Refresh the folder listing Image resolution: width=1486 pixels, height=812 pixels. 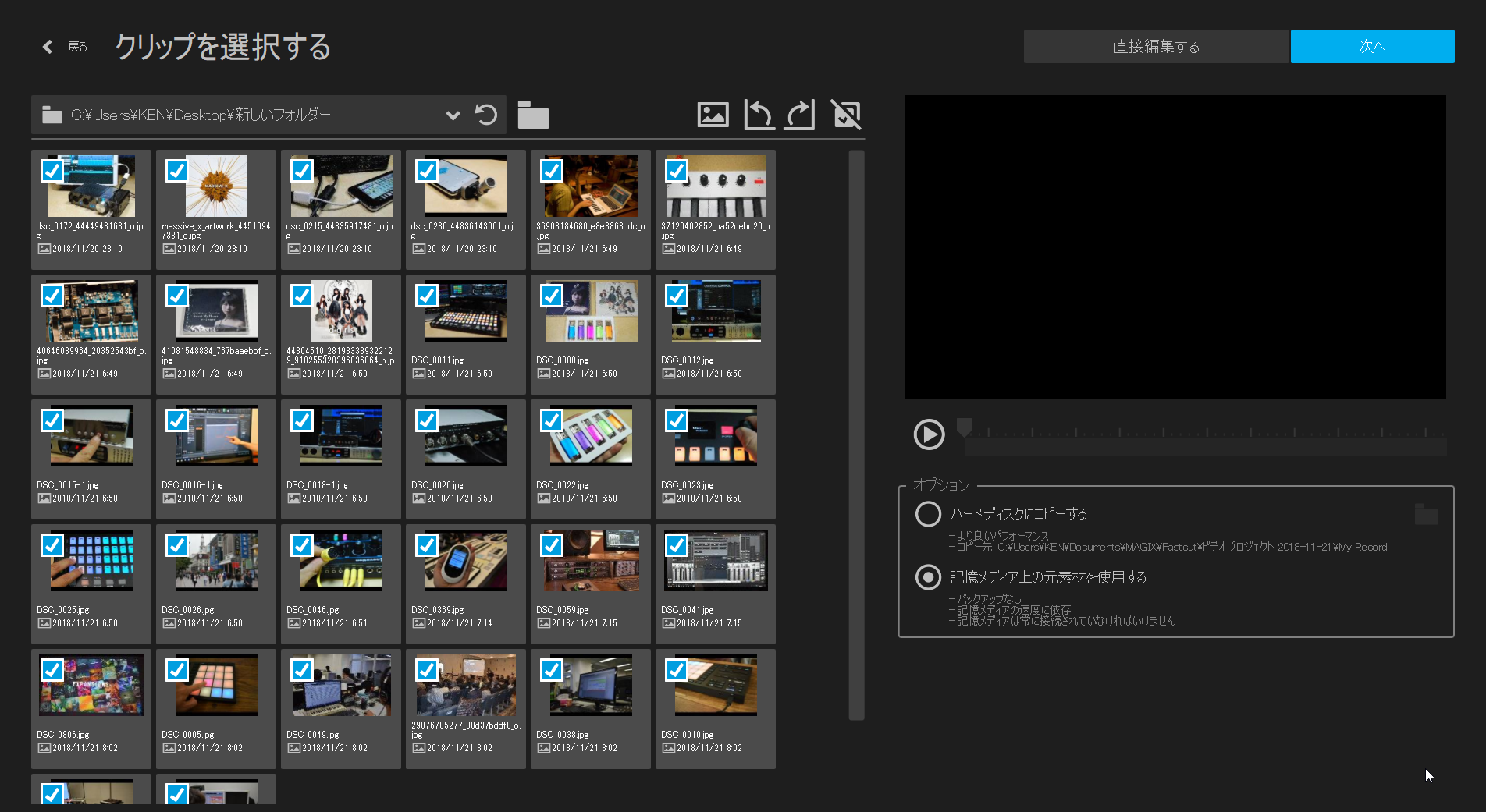click(486, 115)
